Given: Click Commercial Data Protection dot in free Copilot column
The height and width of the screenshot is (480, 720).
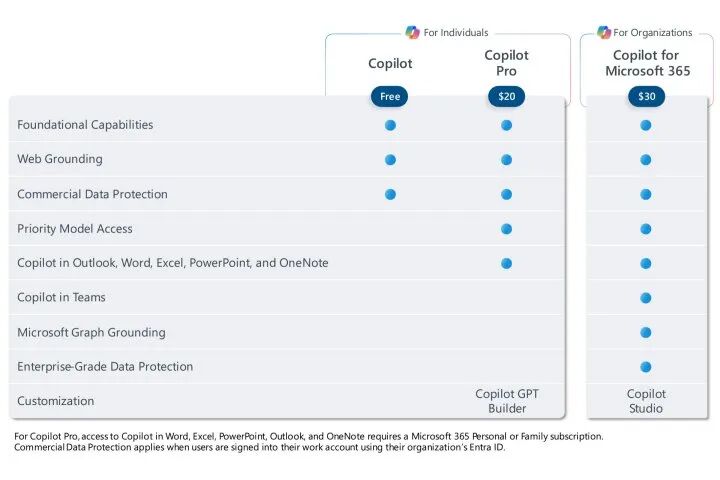Looking at the screenshot, I should pos(390,194).
